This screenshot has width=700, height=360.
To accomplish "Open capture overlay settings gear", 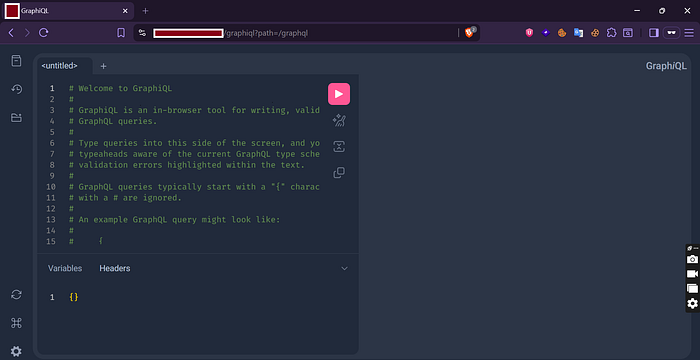I will [x=692, y=304].
